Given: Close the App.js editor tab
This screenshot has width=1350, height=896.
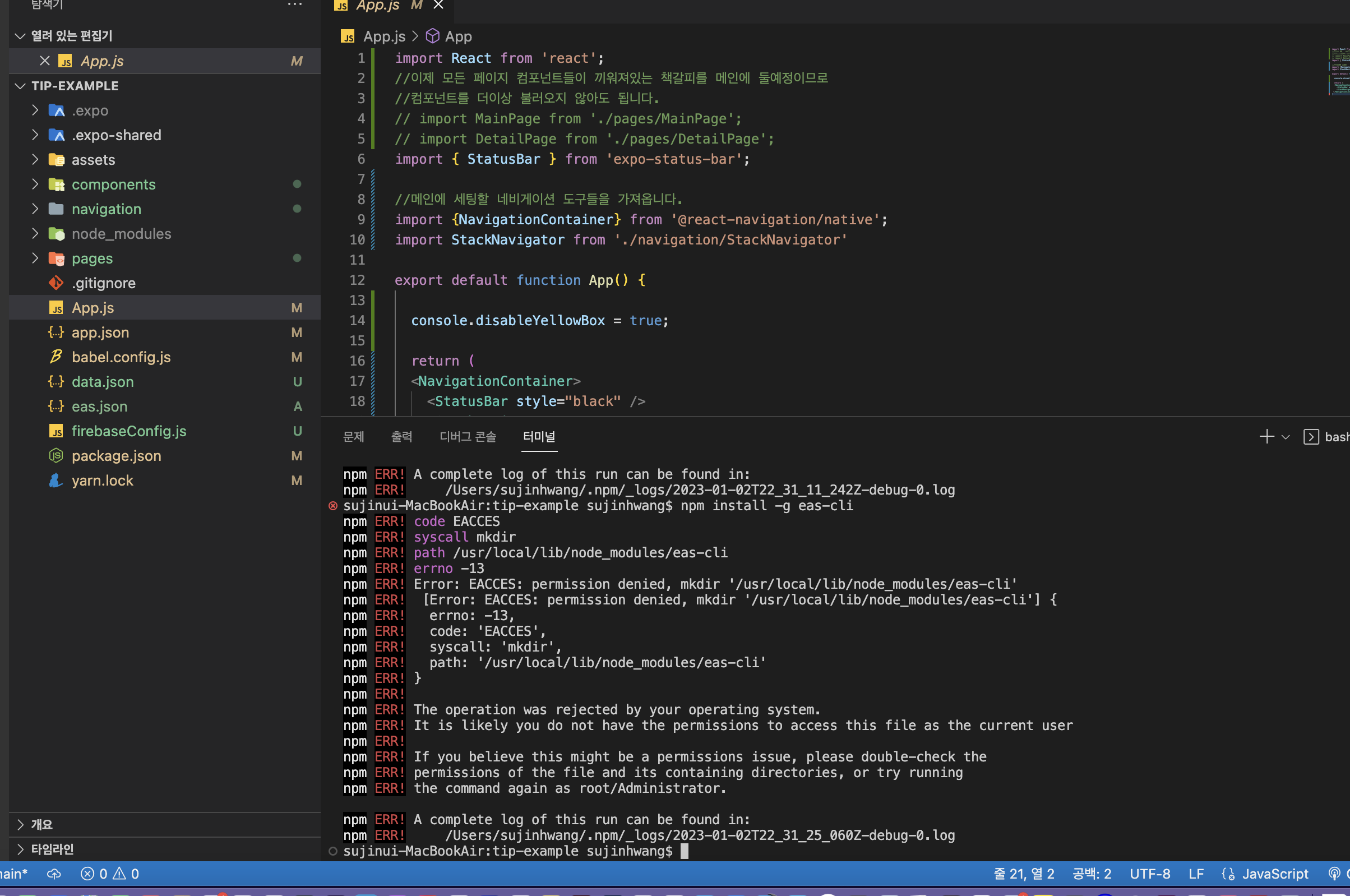Looking at the screenshot, I should point(438,5).
